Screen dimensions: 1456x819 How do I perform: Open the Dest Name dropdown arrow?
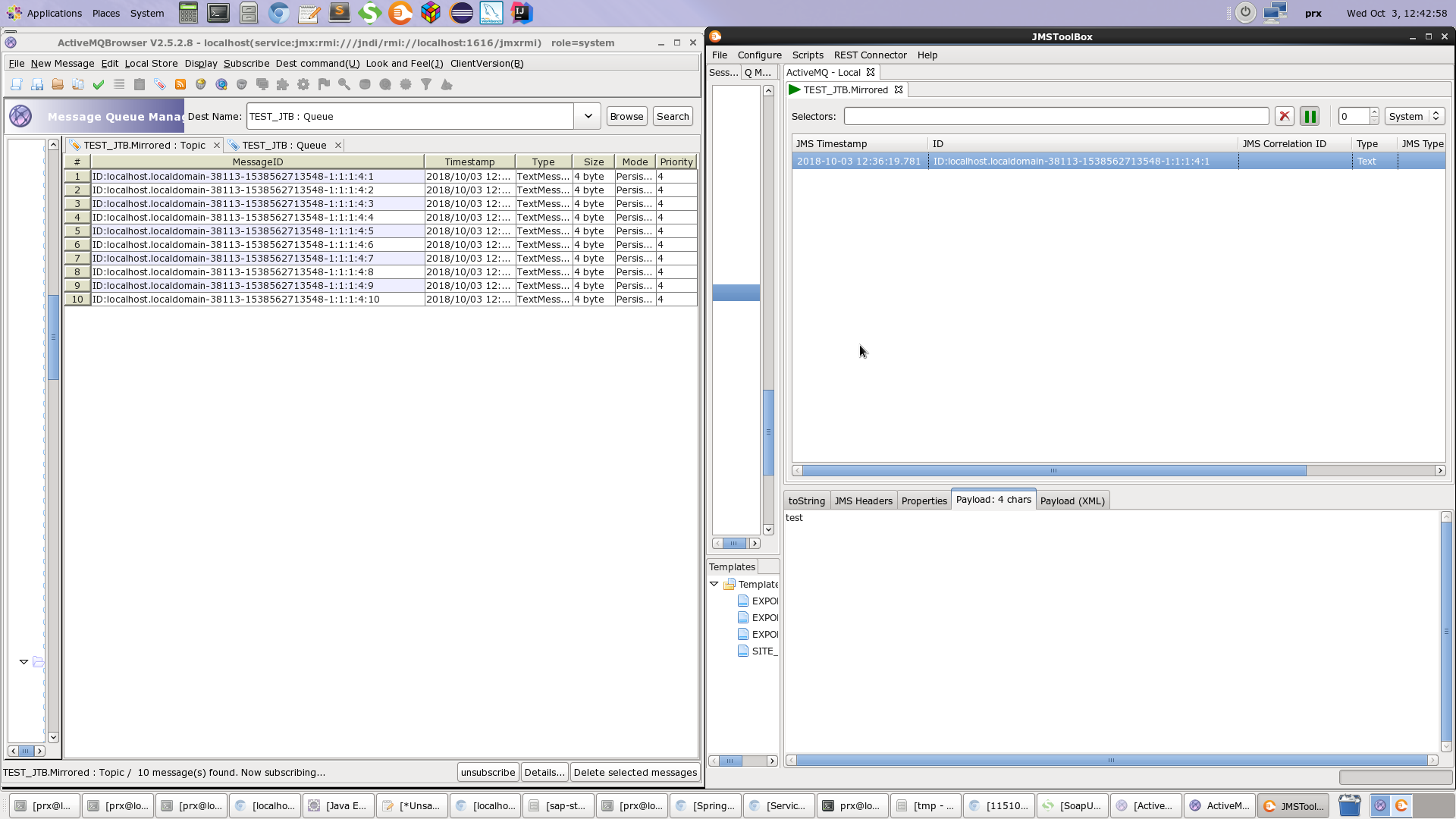[x=588, y=116]
